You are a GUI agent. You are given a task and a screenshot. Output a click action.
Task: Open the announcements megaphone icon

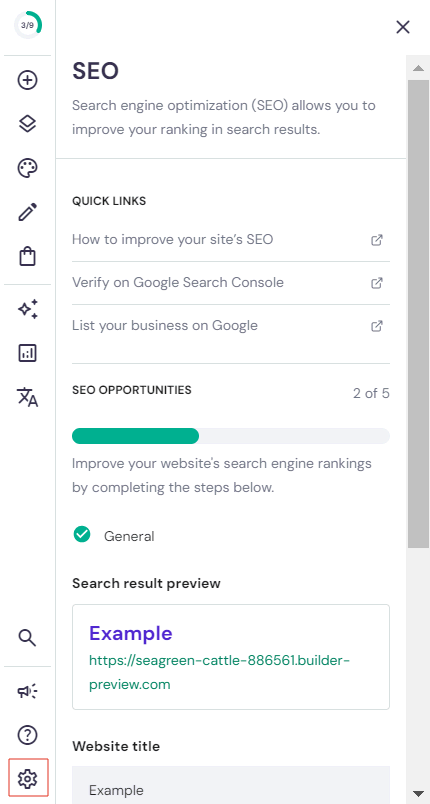pos(28,691)
